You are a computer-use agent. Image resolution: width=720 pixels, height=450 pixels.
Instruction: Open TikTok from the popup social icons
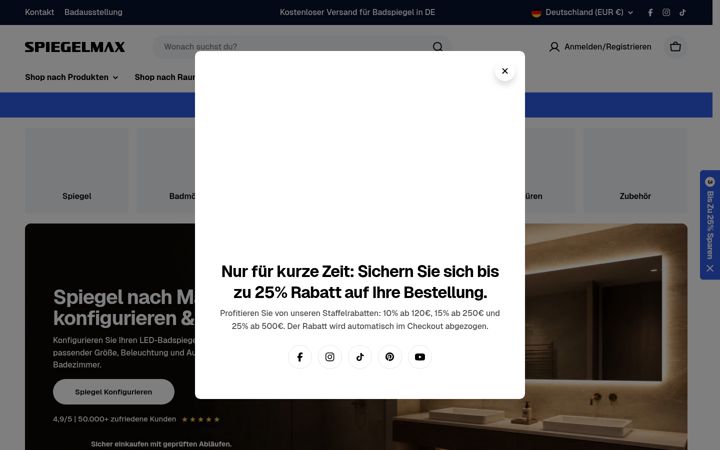360,357
